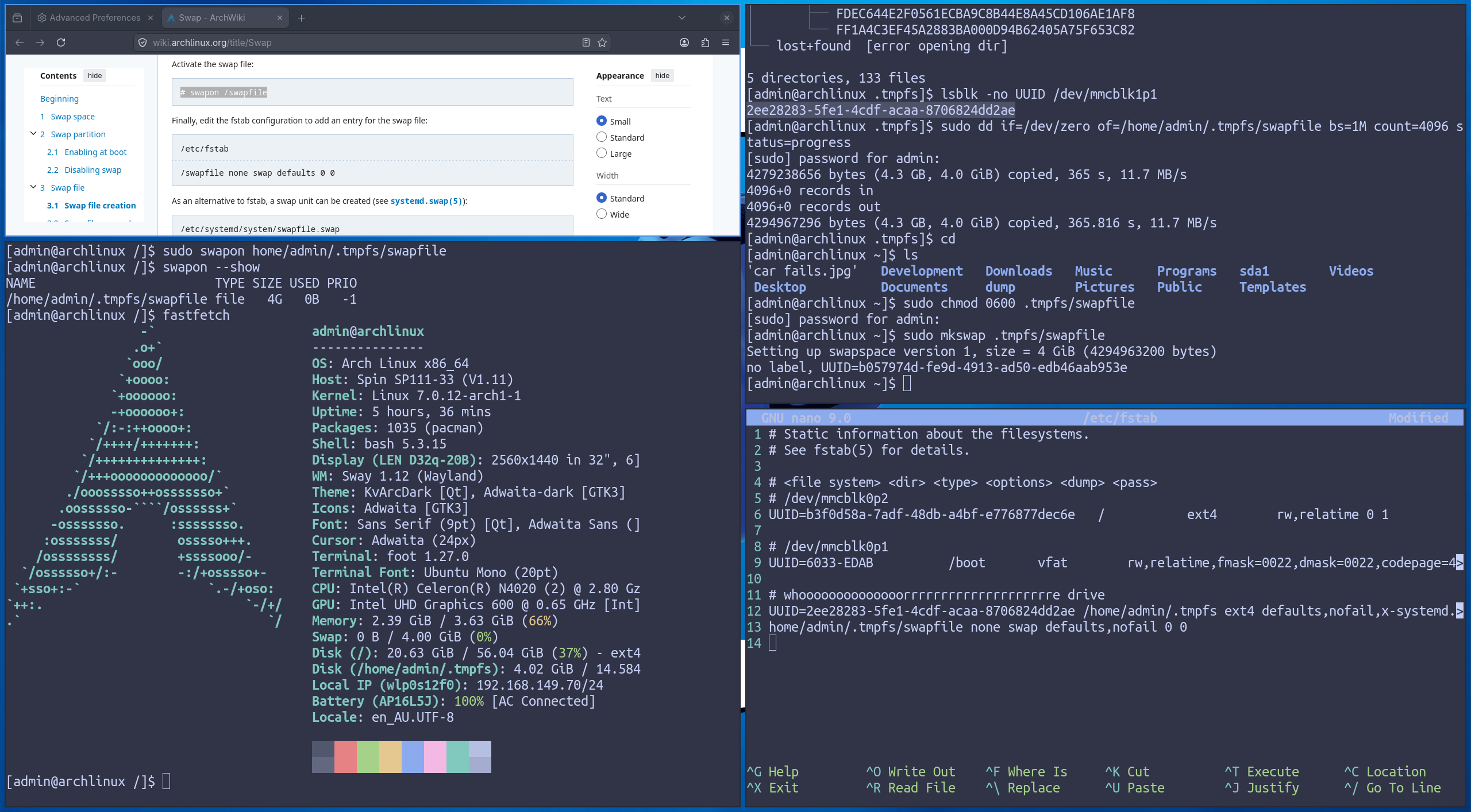Click the ^F Where Is shortcut in nano
This screenshot has width=1471, height=812.
click(1027, 772)
